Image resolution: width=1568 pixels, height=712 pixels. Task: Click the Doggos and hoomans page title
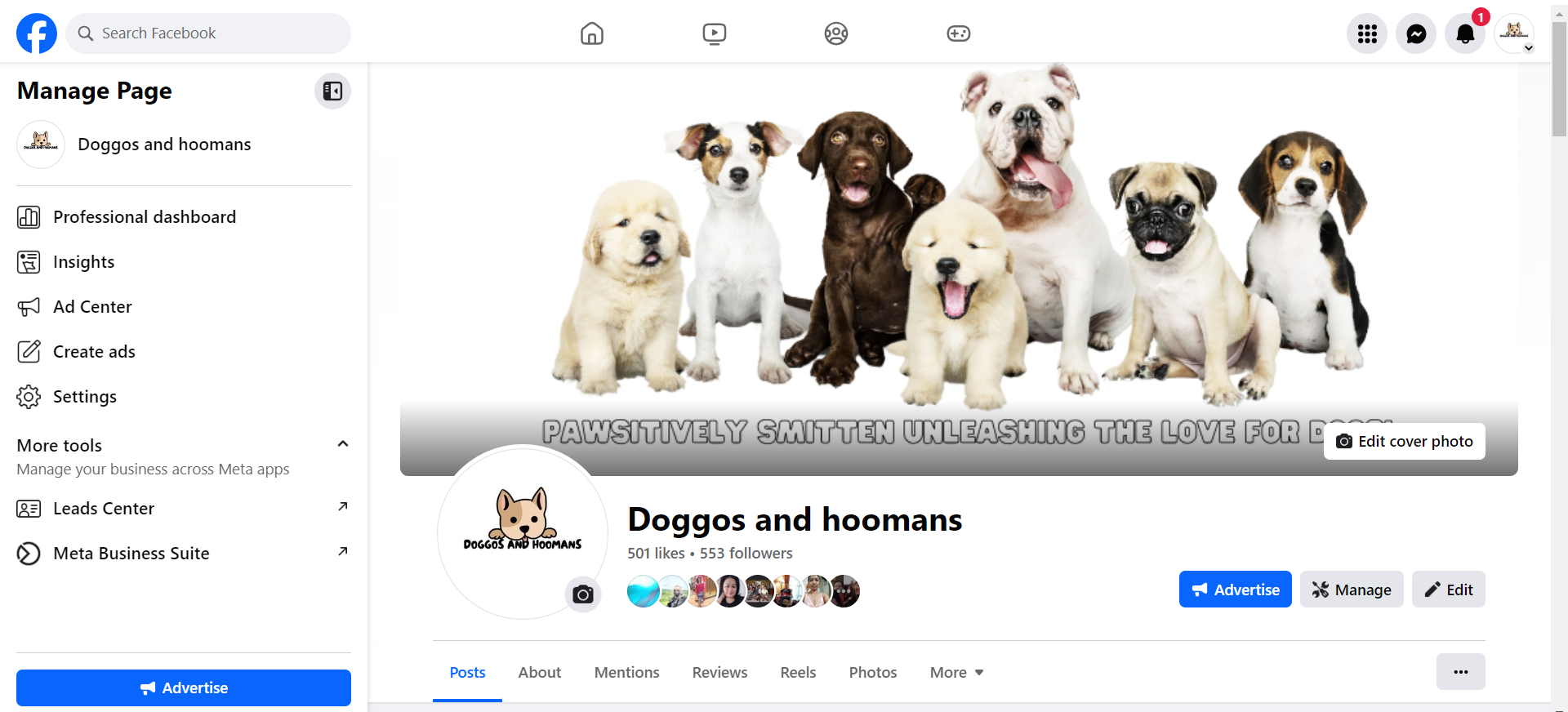pyautogui.click(x=795, y=520)
